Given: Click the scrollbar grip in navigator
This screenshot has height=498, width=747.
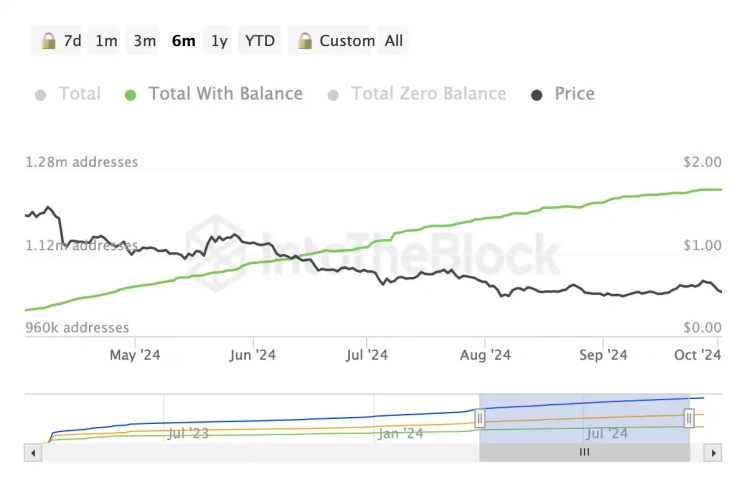Looking at the screenshot, I should click(x=585, y=452).
